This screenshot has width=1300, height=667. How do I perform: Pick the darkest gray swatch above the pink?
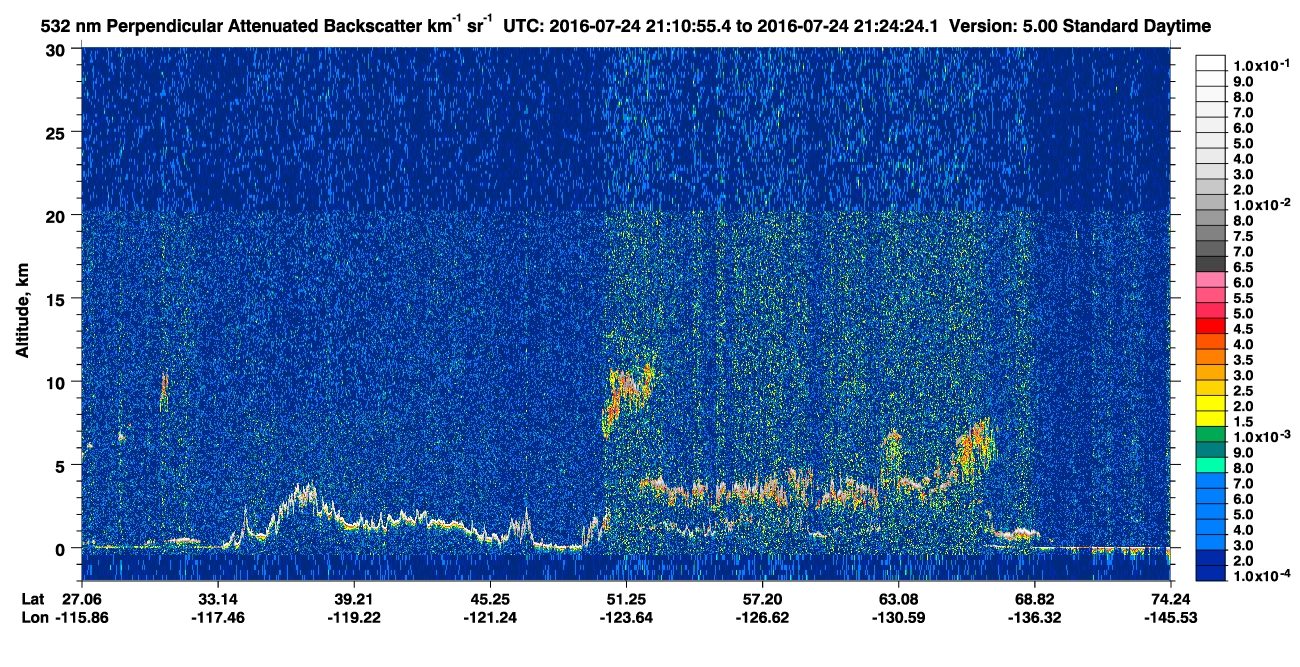(x=1211, y=264)
